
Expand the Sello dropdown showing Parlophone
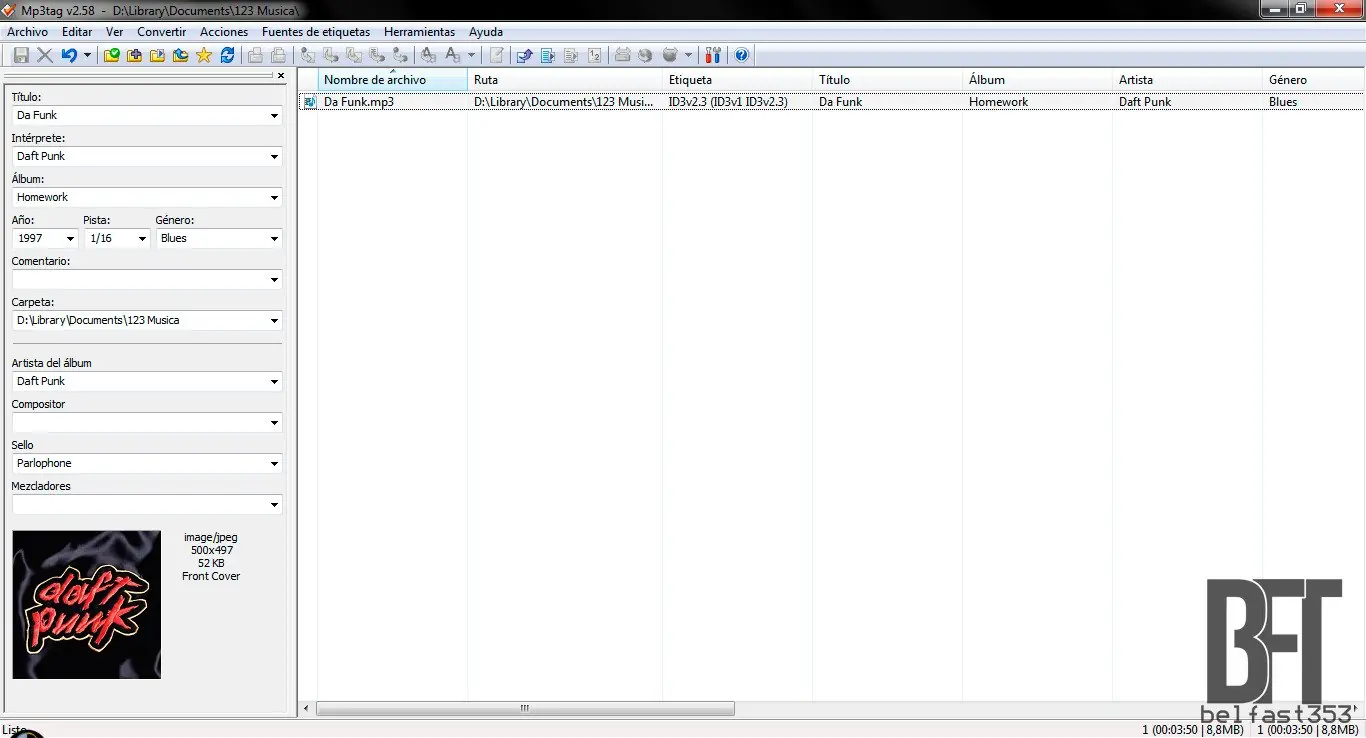coord(274,464)
